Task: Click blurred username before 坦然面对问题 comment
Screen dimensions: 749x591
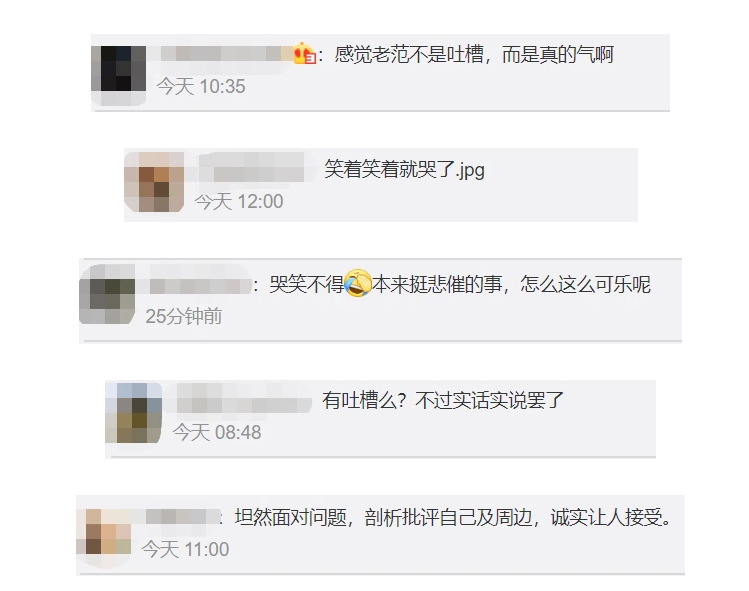Action: (182, 517)
